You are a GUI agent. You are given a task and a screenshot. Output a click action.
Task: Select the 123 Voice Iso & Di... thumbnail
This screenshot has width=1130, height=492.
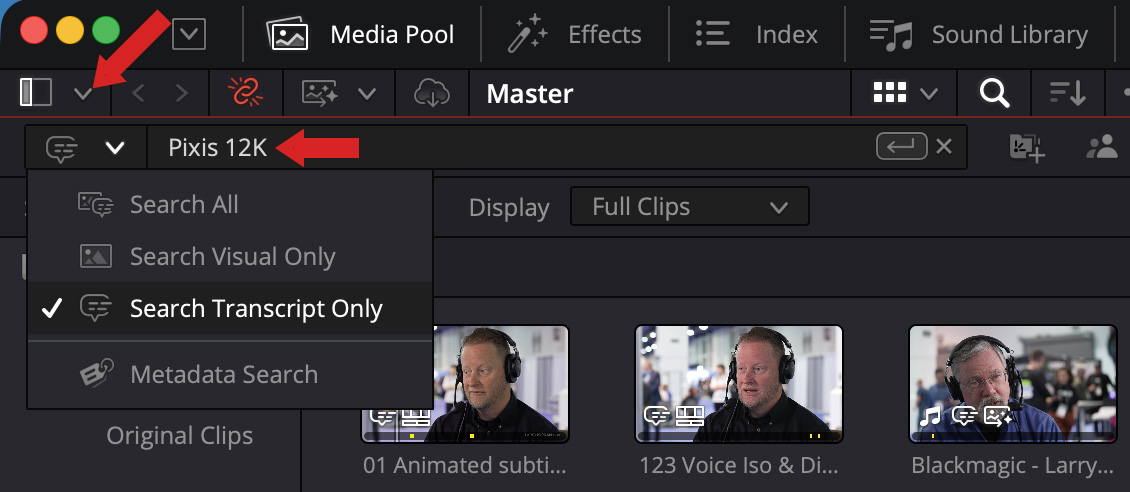point(739,384)
